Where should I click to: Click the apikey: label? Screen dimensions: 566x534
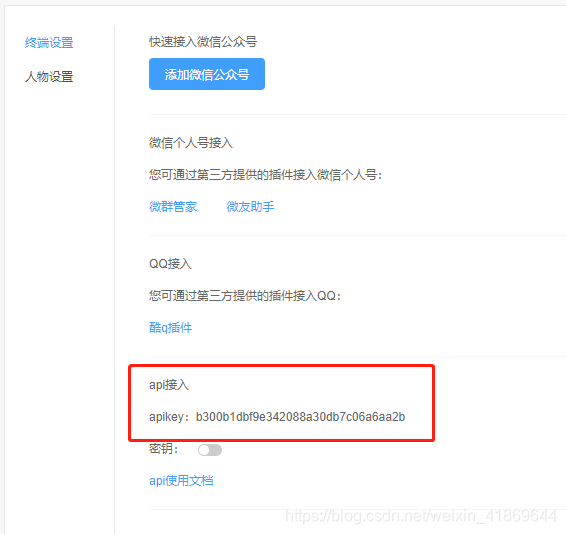(169, 417)
